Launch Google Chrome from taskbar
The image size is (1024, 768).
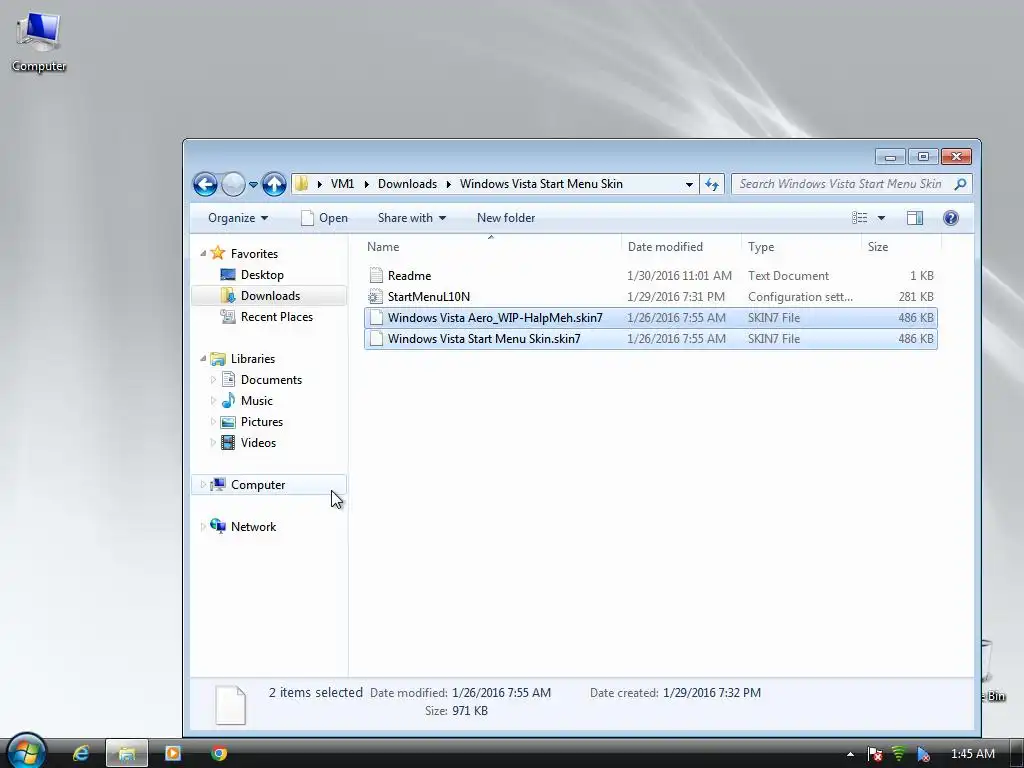(219, 754)
